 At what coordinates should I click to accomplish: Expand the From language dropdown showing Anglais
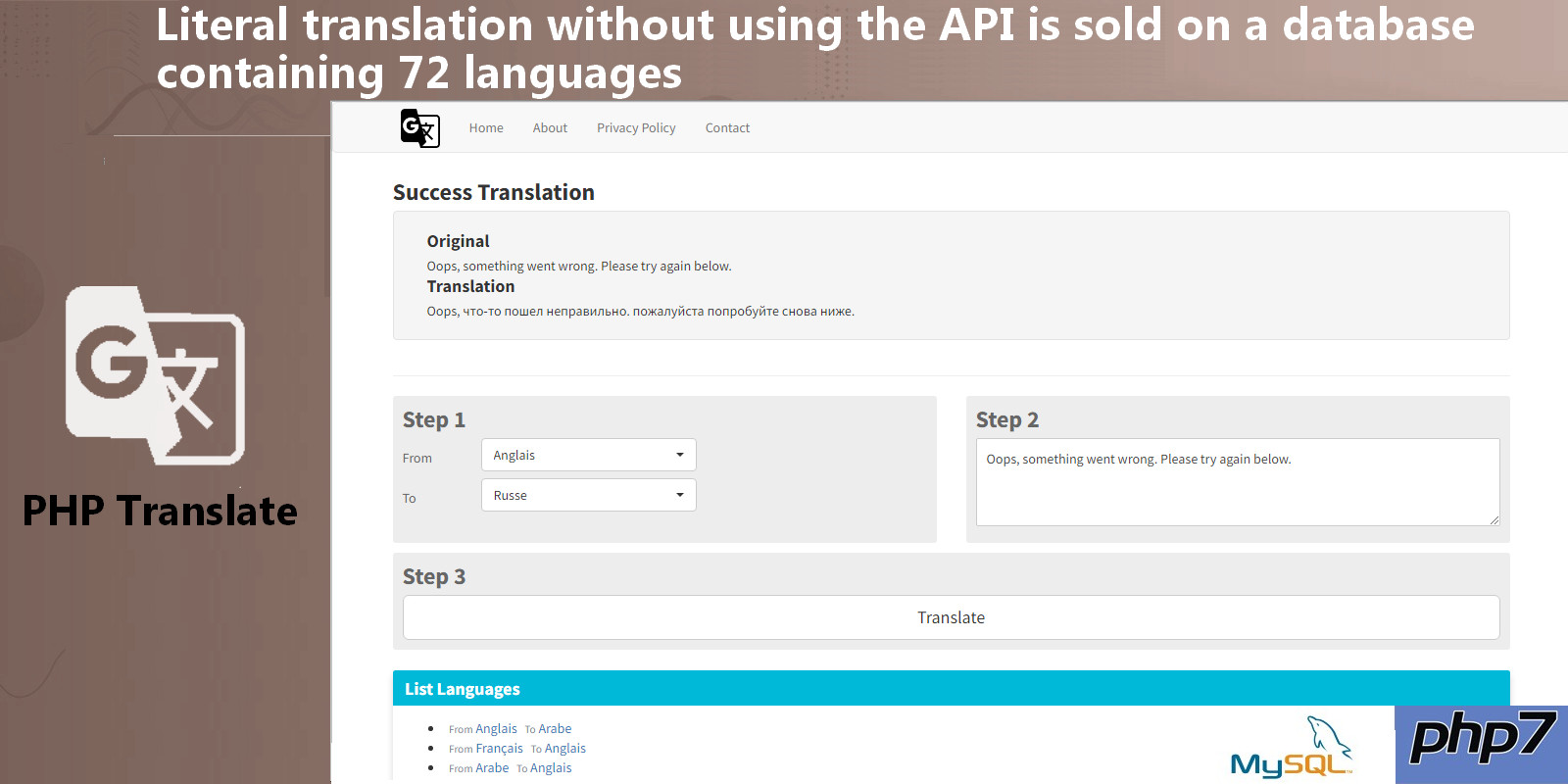[x=588, y=455]
